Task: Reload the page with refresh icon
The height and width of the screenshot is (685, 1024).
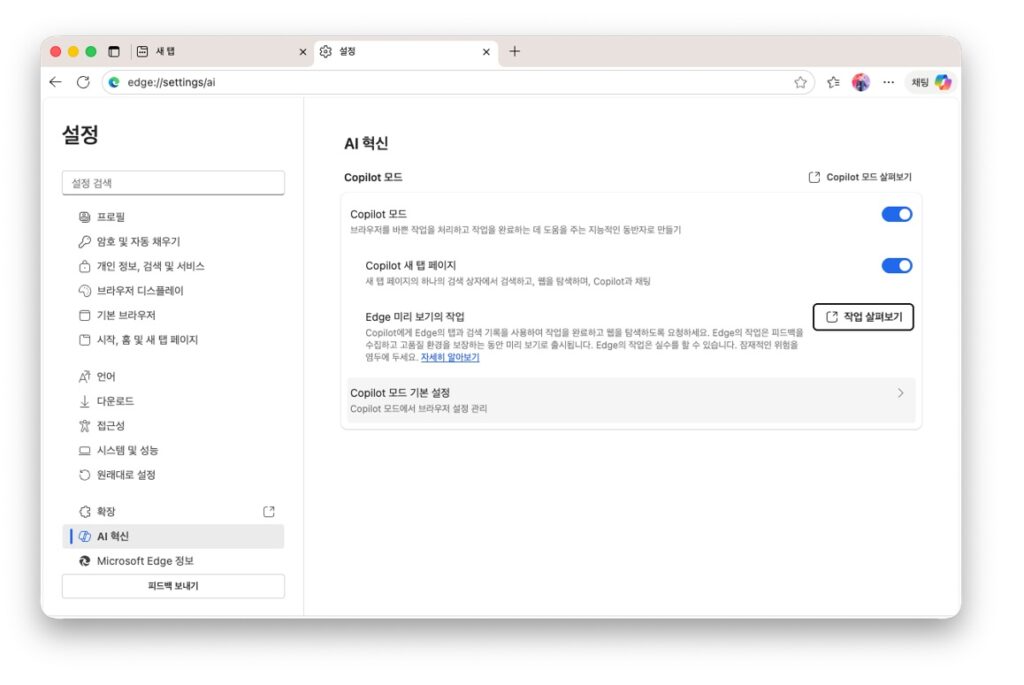Action: pyautogui.click(x=83, y=82)
